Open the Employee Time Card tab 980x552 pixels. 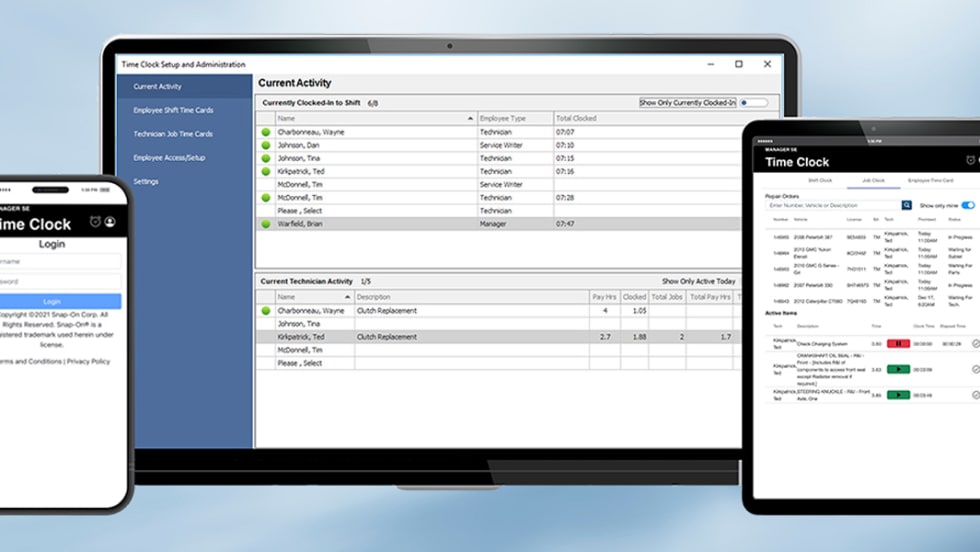pyautogui.click(x=930, y=181)
